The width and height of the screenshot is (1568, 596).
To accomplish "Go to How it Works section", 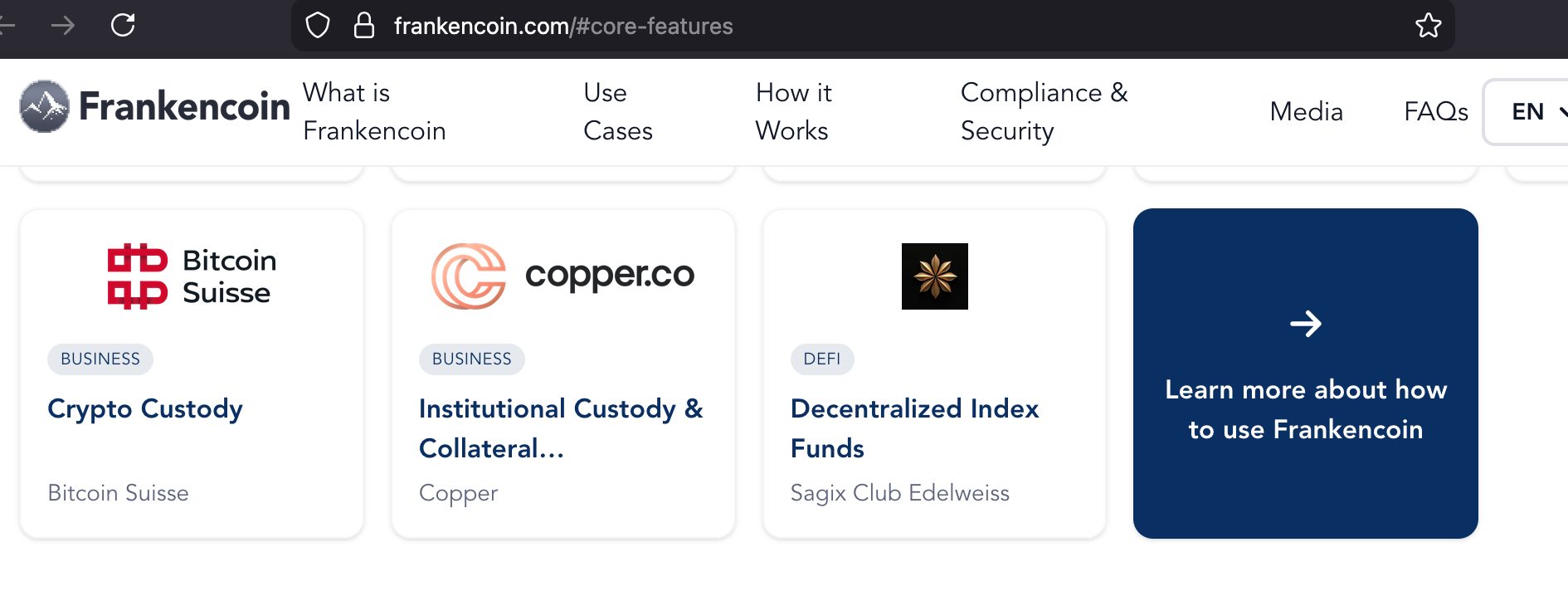I will [793, 111].
